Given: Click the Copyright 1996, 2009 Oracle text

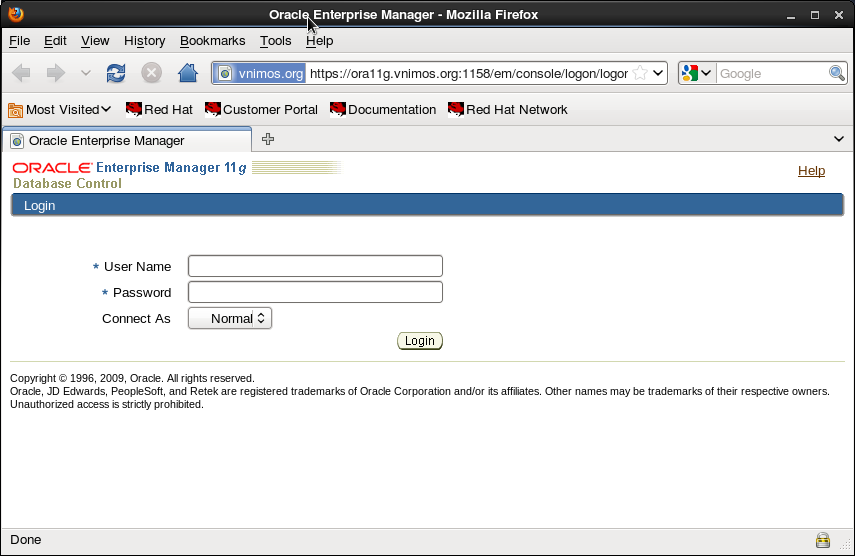Looking at the screenshot, I should (132, 378).
